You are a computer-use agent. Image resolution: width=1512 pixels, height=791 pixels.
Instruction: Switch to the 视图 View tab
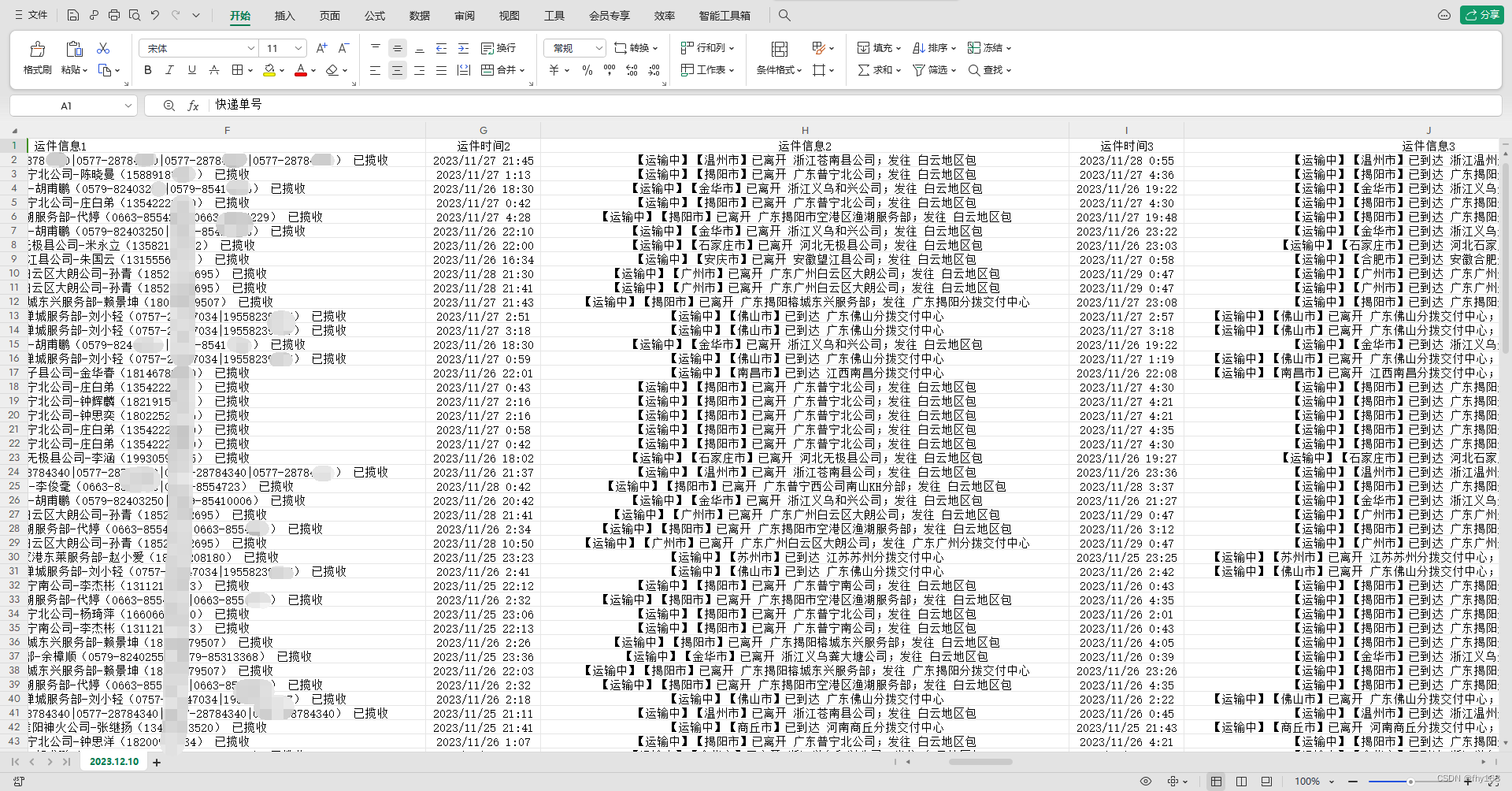[510, 15]
